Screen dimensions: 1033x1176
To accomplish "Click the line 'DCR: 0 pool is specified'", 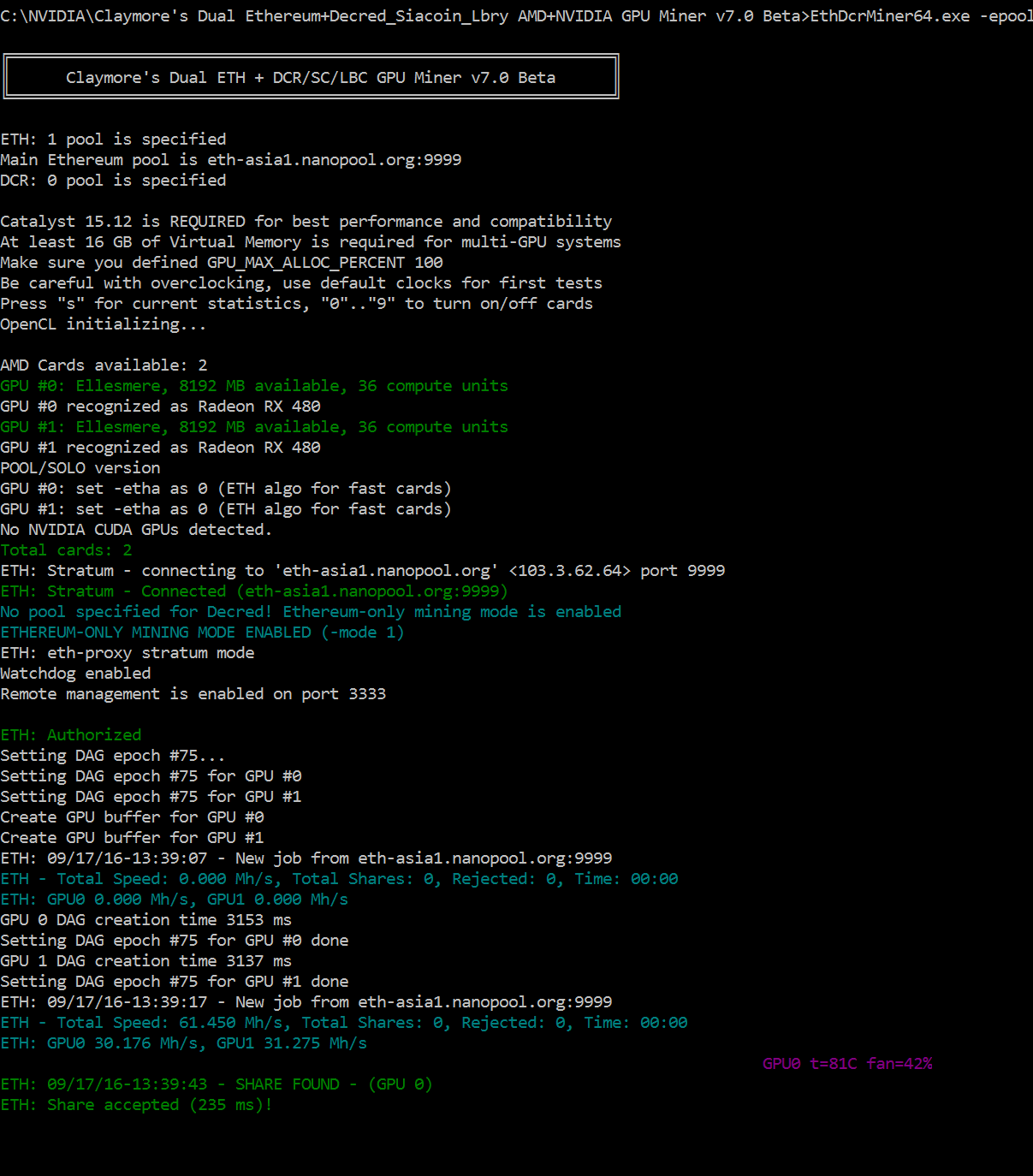I will click(114, 181).
